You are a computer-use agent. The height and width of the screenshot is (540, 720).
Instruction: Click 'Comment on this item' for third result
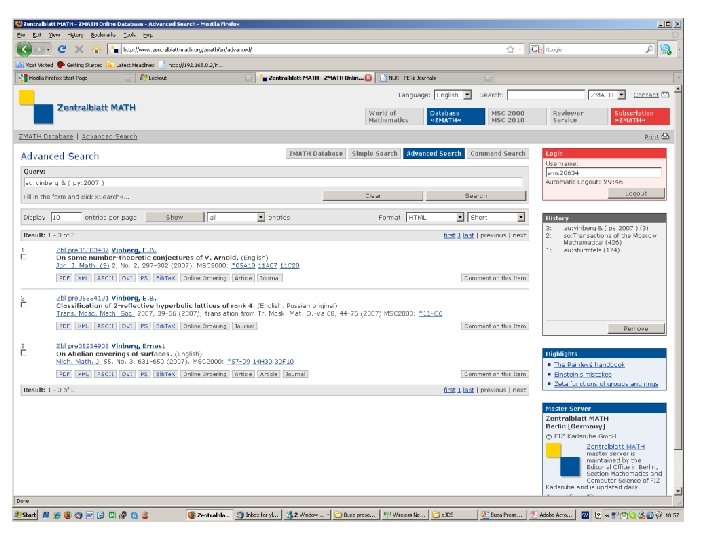pyautogui.click(x=495, y=374)
